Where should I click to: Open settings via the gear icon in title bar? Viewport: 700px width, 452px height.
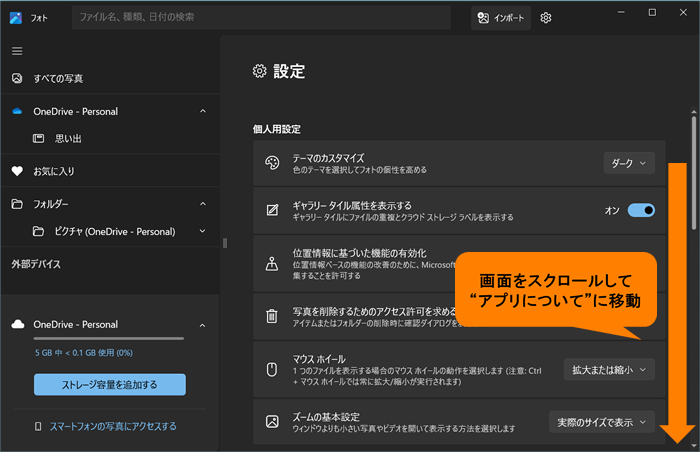[x=546, y=18]
